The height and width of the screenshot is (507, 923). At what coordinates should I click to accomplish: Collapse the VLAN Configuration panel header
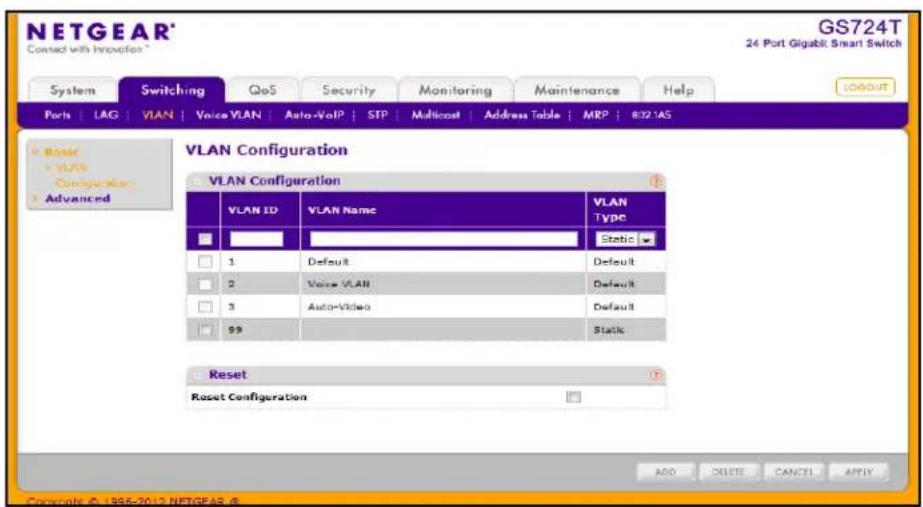(x=198, y=181)
